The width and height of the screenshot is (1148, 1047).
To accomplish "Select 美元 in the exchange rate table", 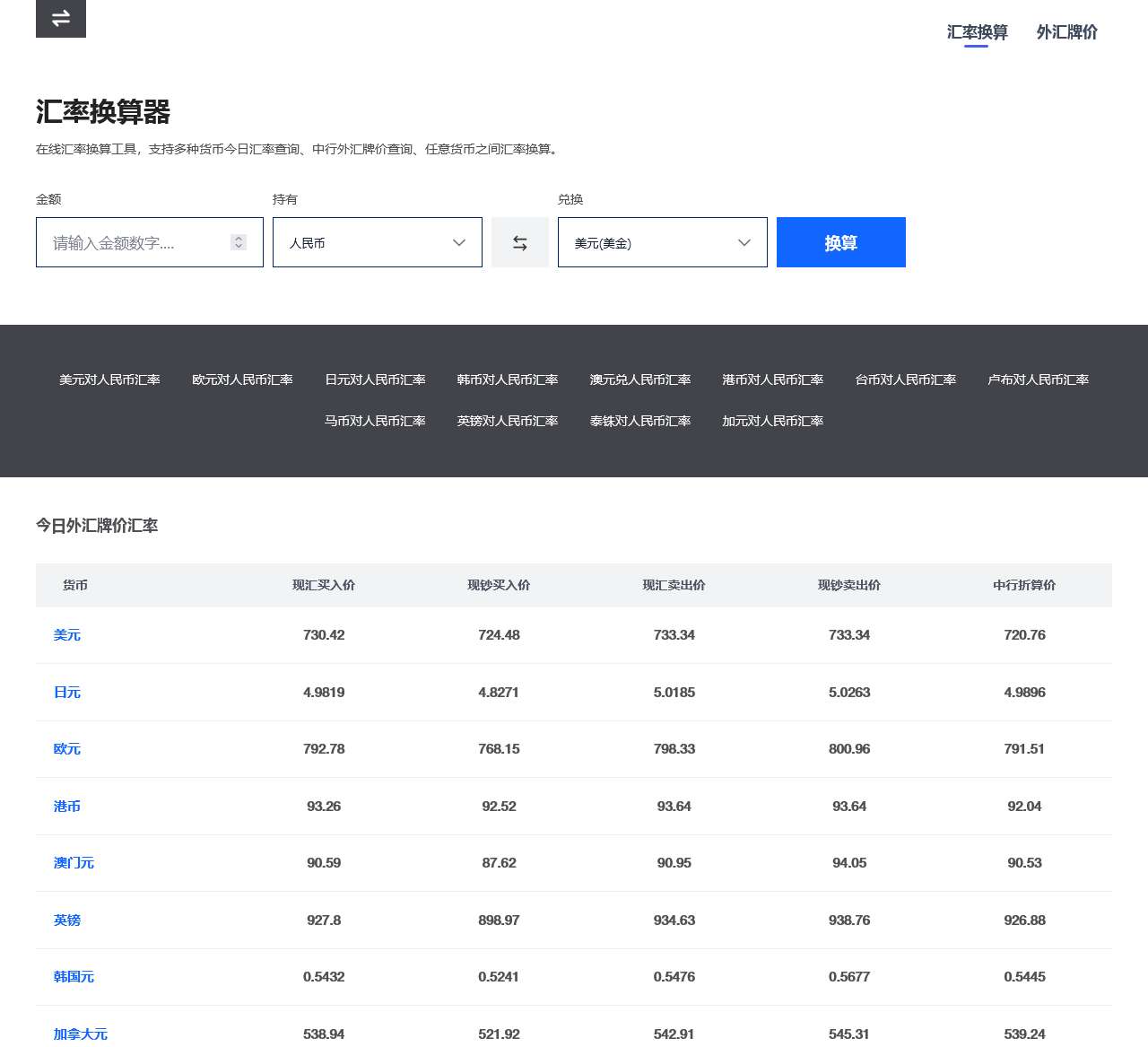I will pyautogui.click(x=66, y=634).
